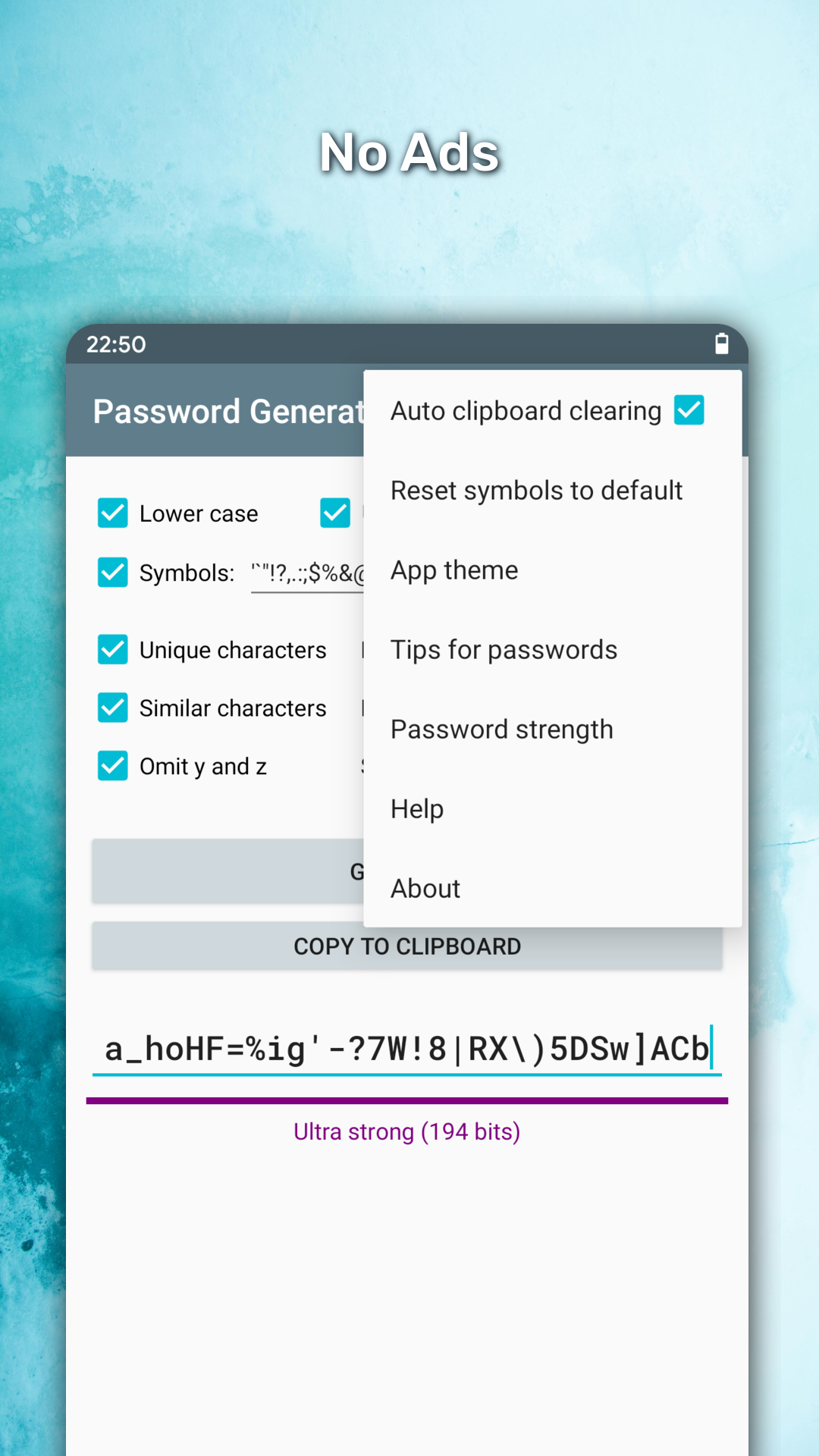Choose Password strength from menu
Viewport: 819px width, 1456px height.
point(501,730)
